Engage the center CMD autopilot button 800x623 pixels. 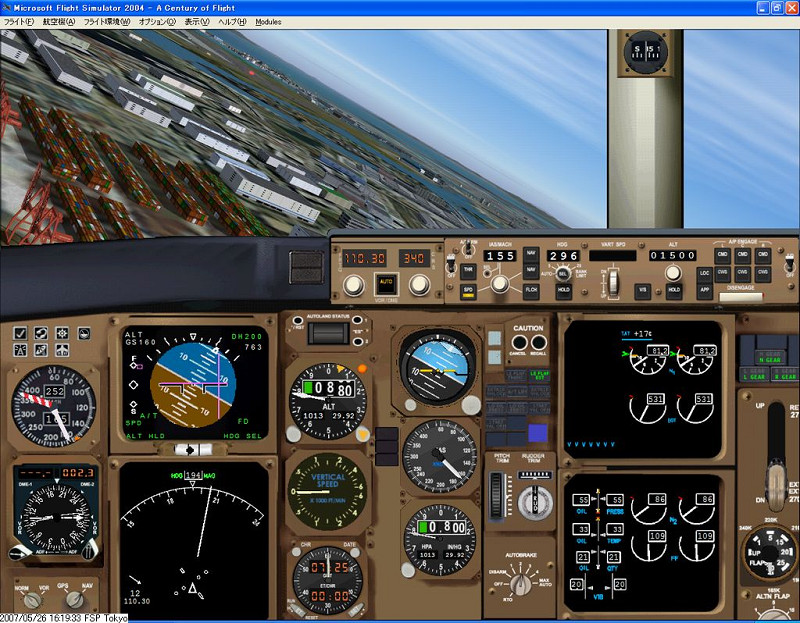pyautogui.click(x=742, y=255)
